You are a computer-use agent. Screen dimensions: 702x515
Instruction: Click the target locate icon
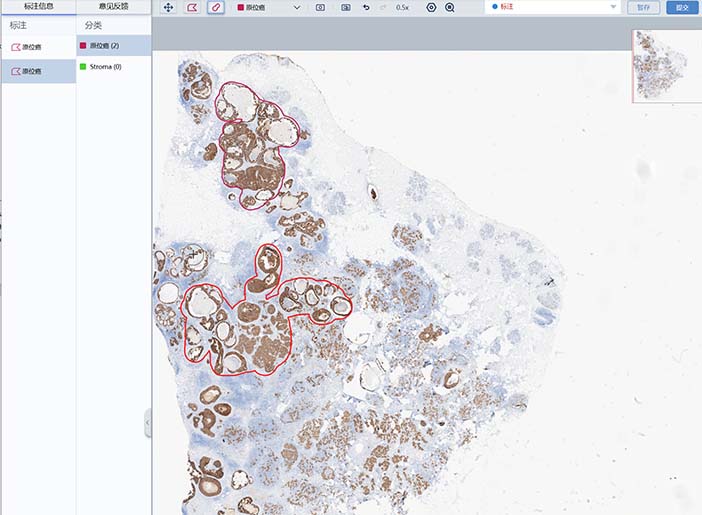pyautogui.click(x=431, y=7)
